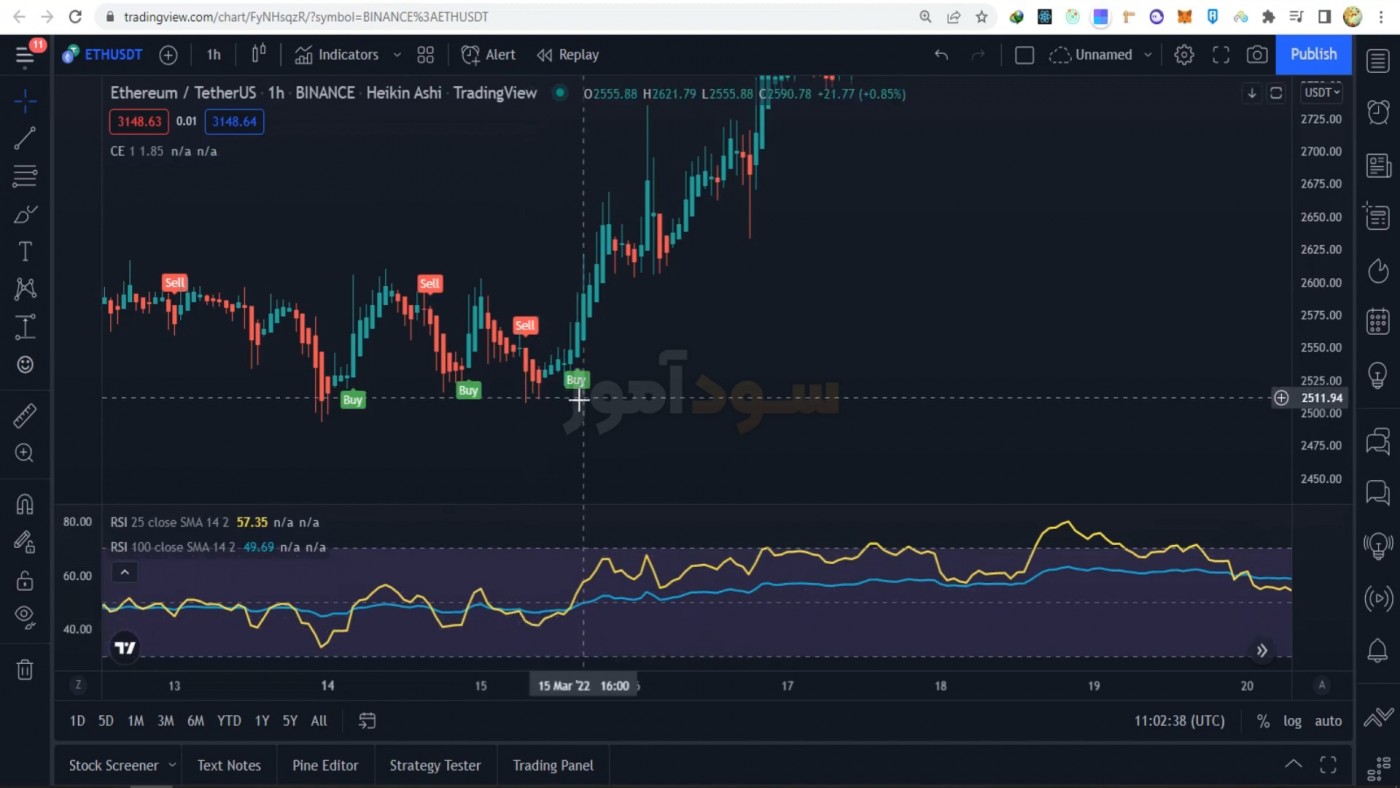This screenshot has width=1400, height=788.
Task: Open the notifications bell icon
Action: [1378, 651]
